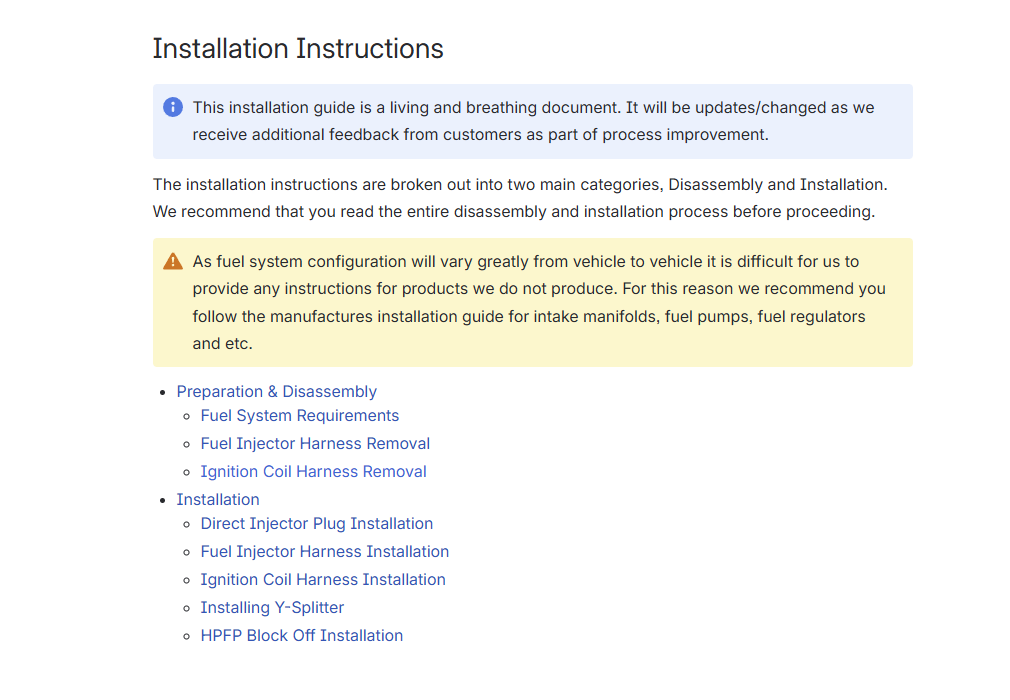Open the Installing Y-Splitter link
Screen dimensions: 1010x700
tap(272, 608)
